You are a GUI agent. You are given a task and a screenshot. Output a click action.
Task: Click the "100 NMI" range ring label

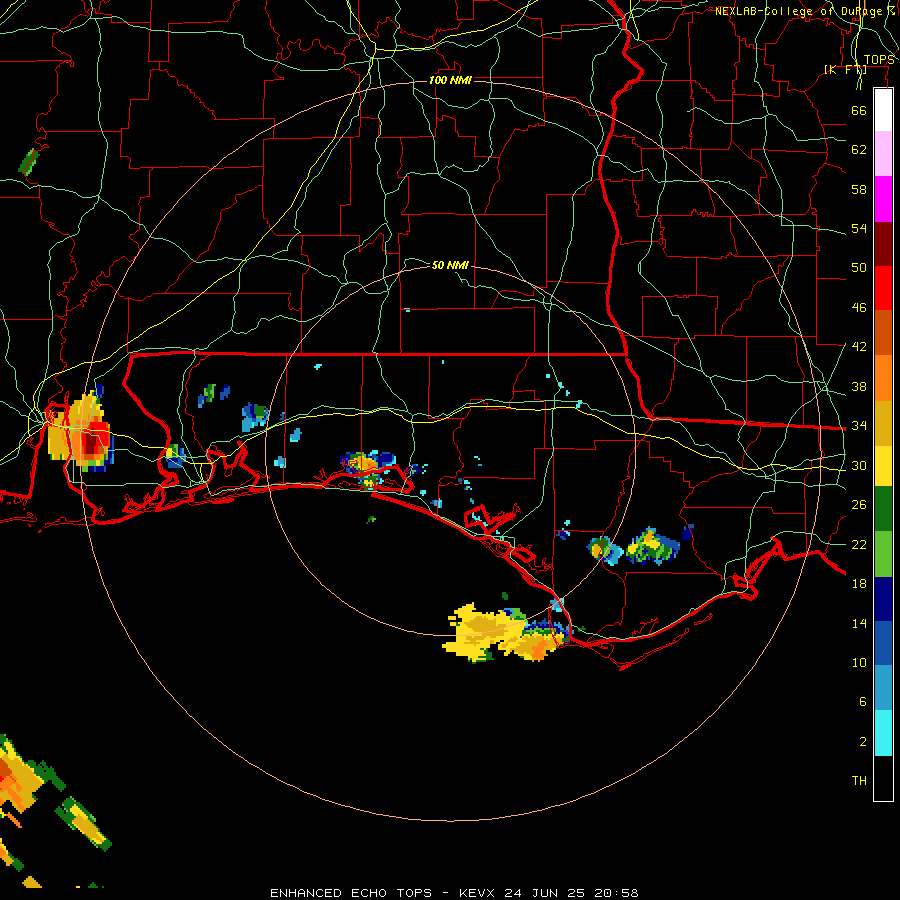tap(450, 80)
